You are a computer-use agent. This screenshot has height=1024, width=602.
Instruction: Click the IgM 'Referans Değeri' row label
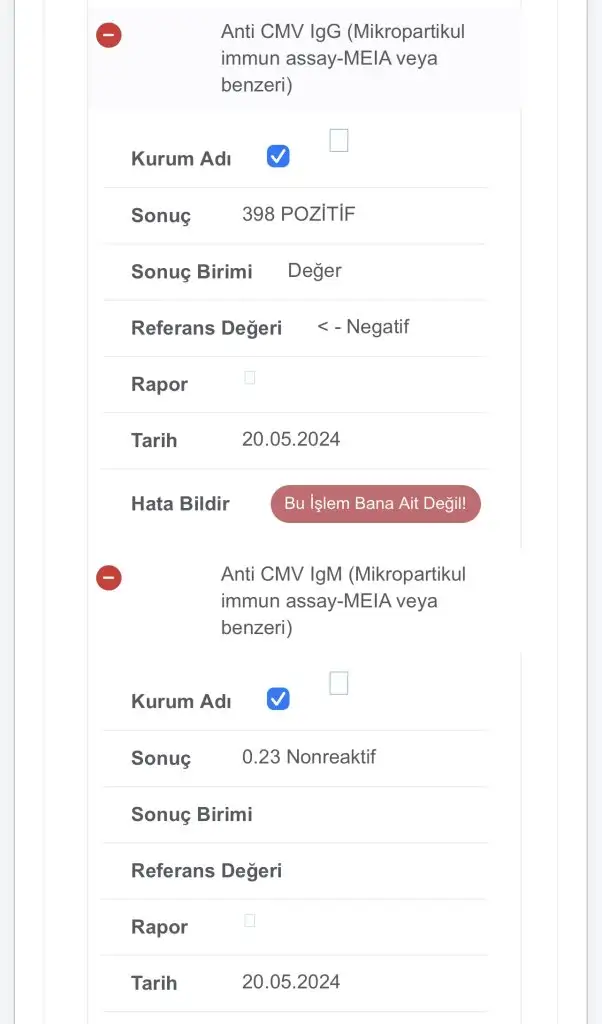(x=206, y=871)
